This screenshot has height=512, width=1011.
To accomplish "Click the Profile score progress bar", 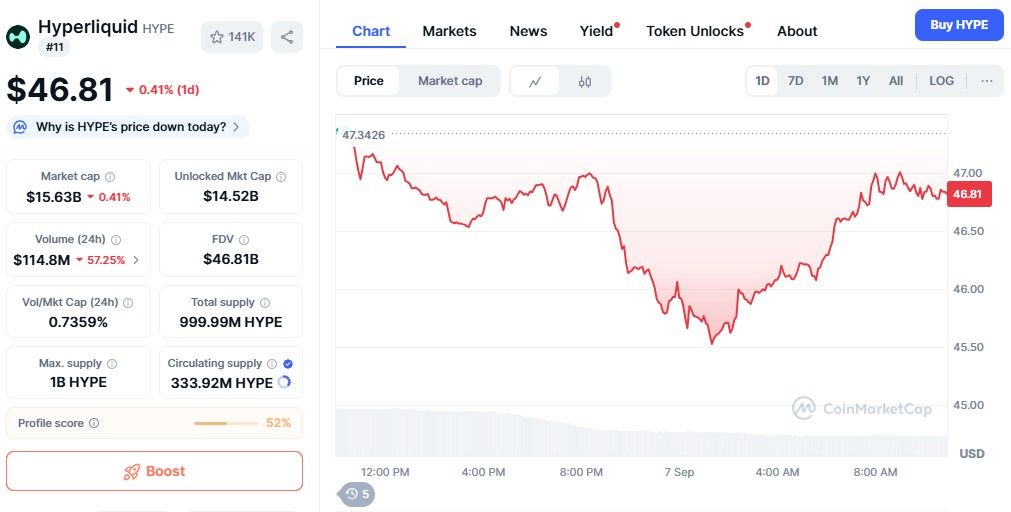I will tap(226, 424).
